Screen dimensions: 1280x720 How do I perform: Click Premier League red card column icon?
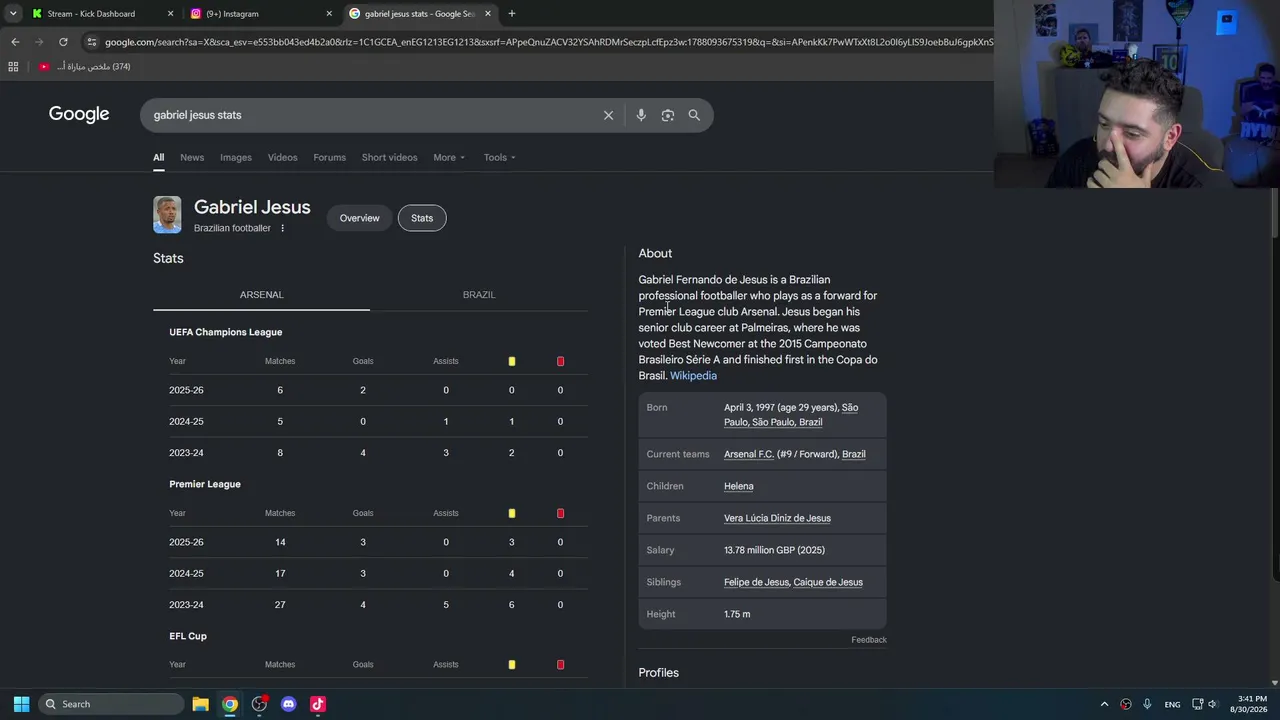tap(560, 513)
